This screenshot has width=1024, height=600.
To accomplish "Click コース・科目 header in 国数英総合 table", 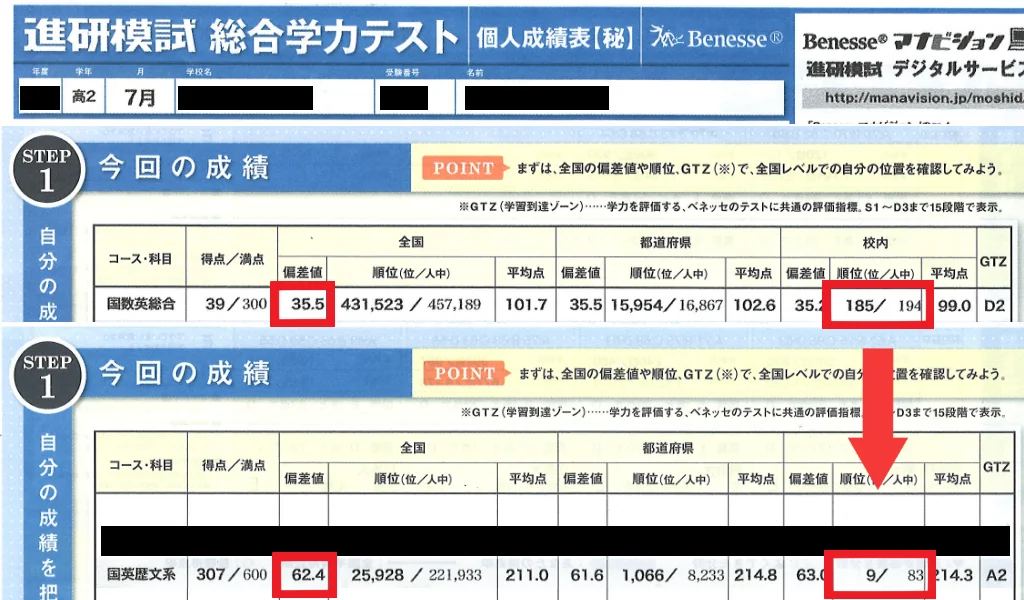I will click(140, 259).
